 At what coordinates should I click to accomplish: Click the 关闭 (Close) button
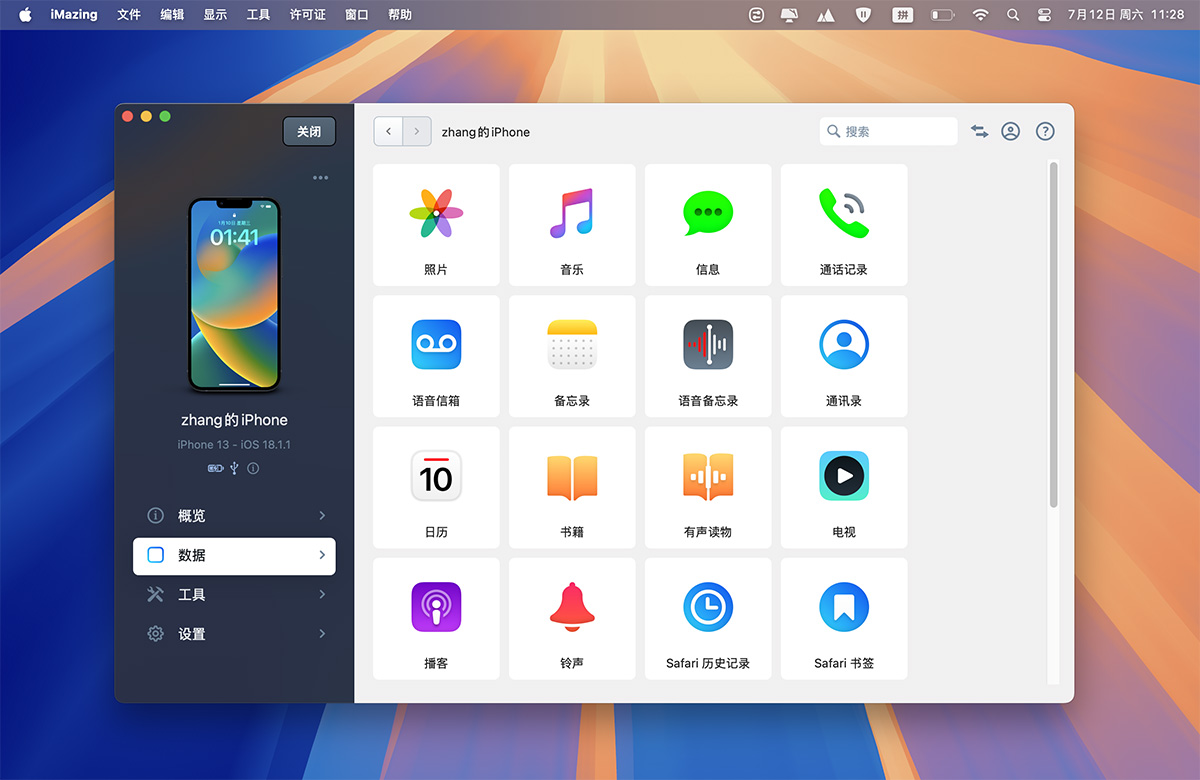309,131
